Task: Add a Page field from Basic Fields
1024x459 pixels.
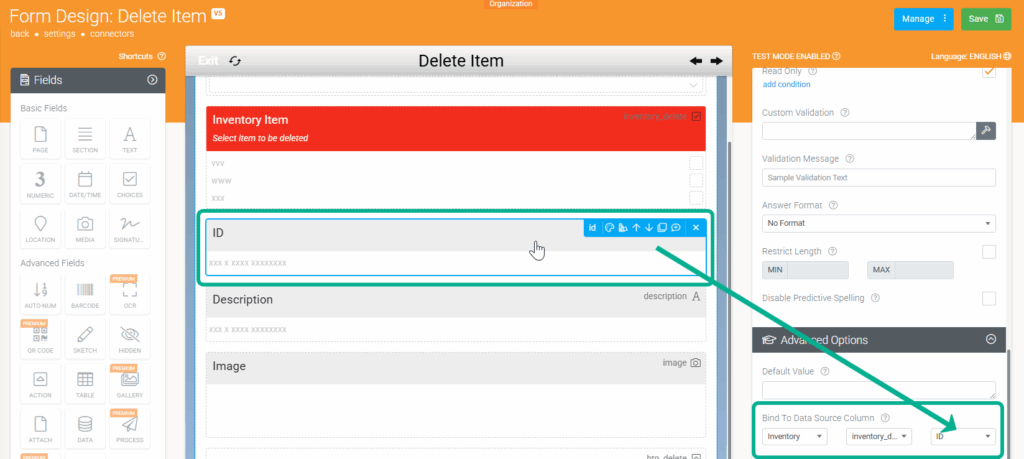Action: pyautogui.click(x=40, y=140)
